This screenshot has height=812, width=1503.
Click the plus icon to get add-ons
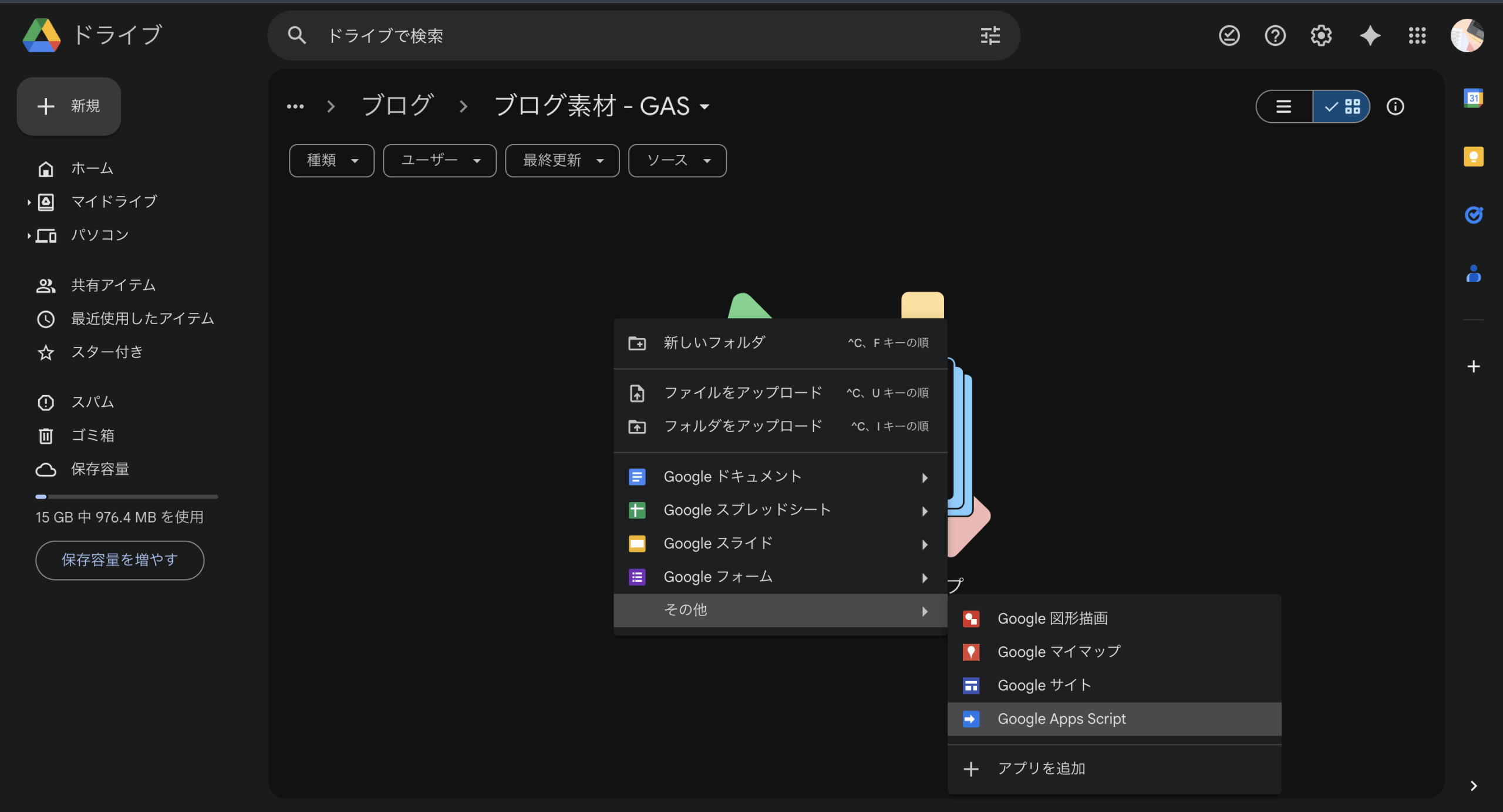point(1473,367)
